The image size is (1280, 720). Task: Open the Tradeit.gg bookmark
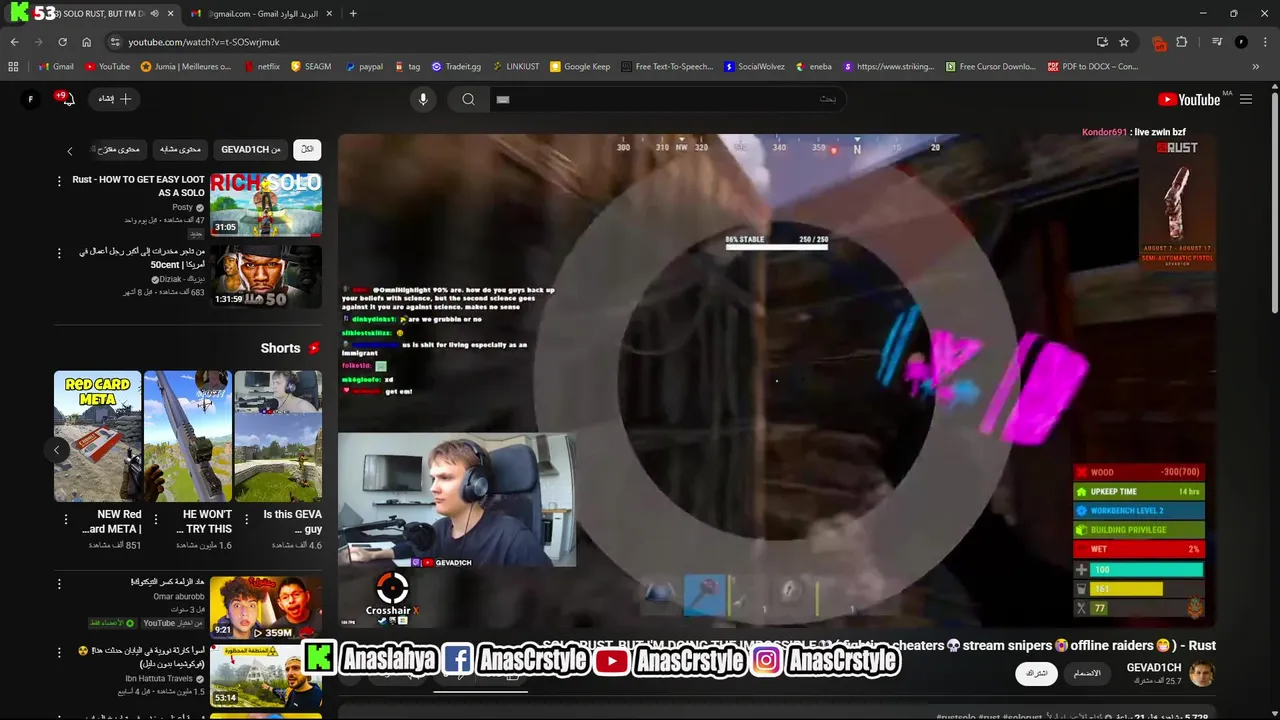(x=456, y=67)
